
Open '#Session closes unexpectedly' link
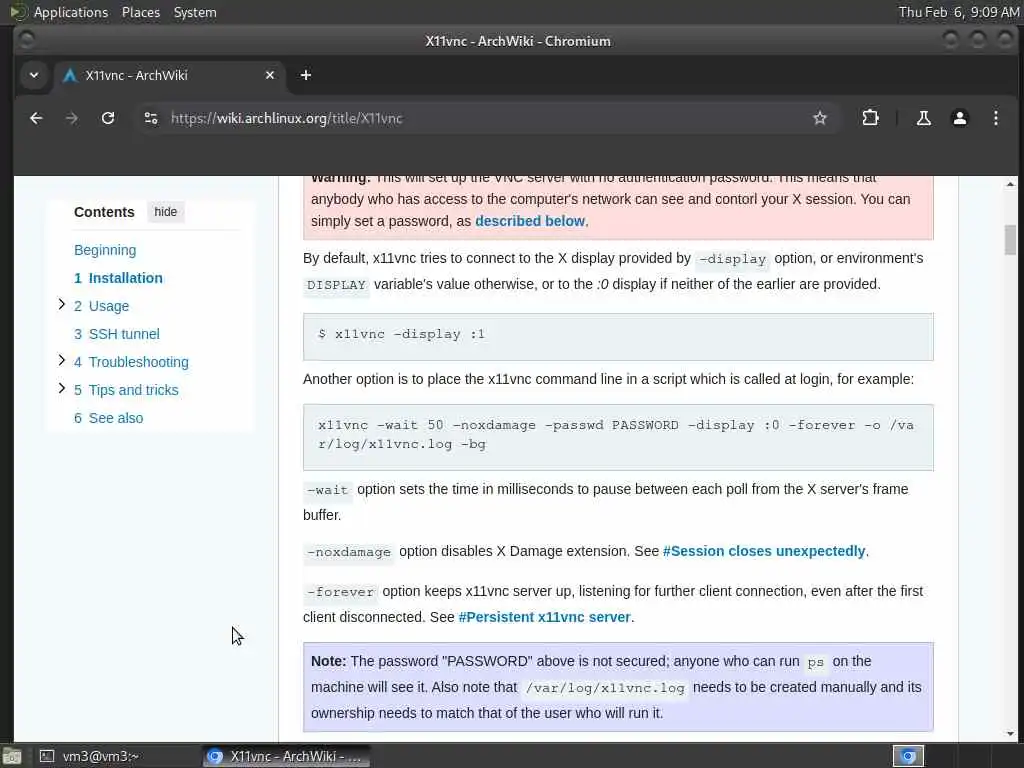point(763,551)
